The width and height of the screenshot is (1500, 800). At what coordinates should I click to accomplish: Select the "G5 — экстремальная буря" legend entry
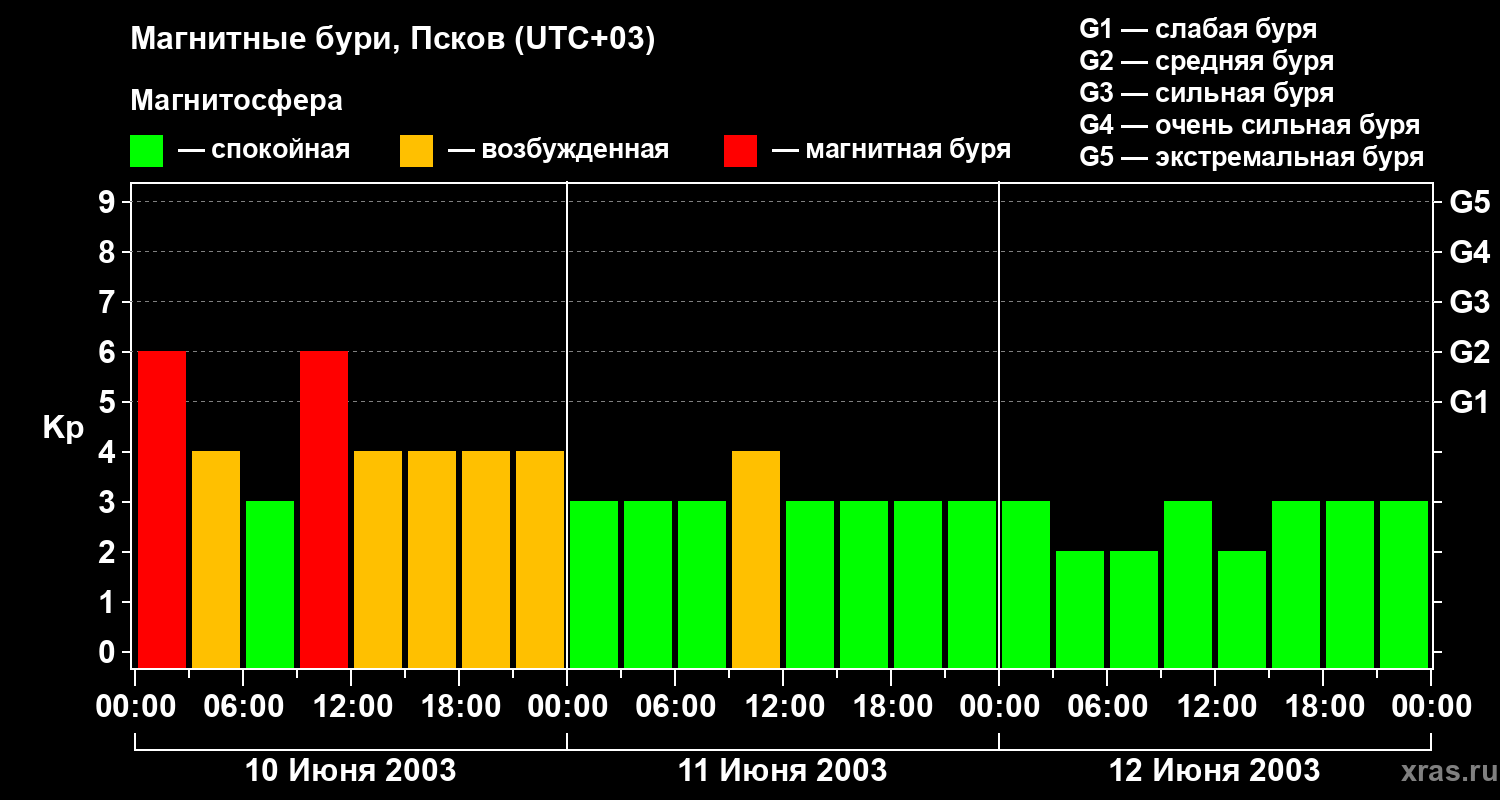1251,158
